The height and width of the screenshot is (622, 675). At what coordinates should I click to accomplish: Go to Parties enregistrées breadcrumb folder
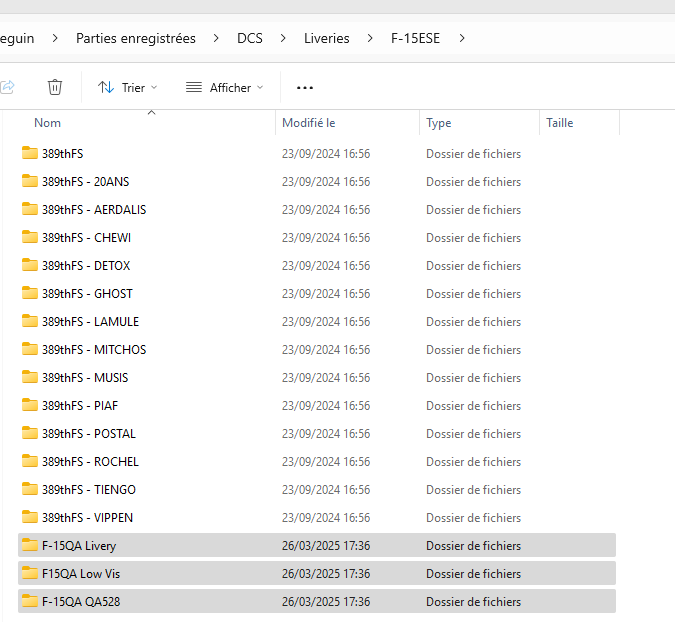click(135, 38)
